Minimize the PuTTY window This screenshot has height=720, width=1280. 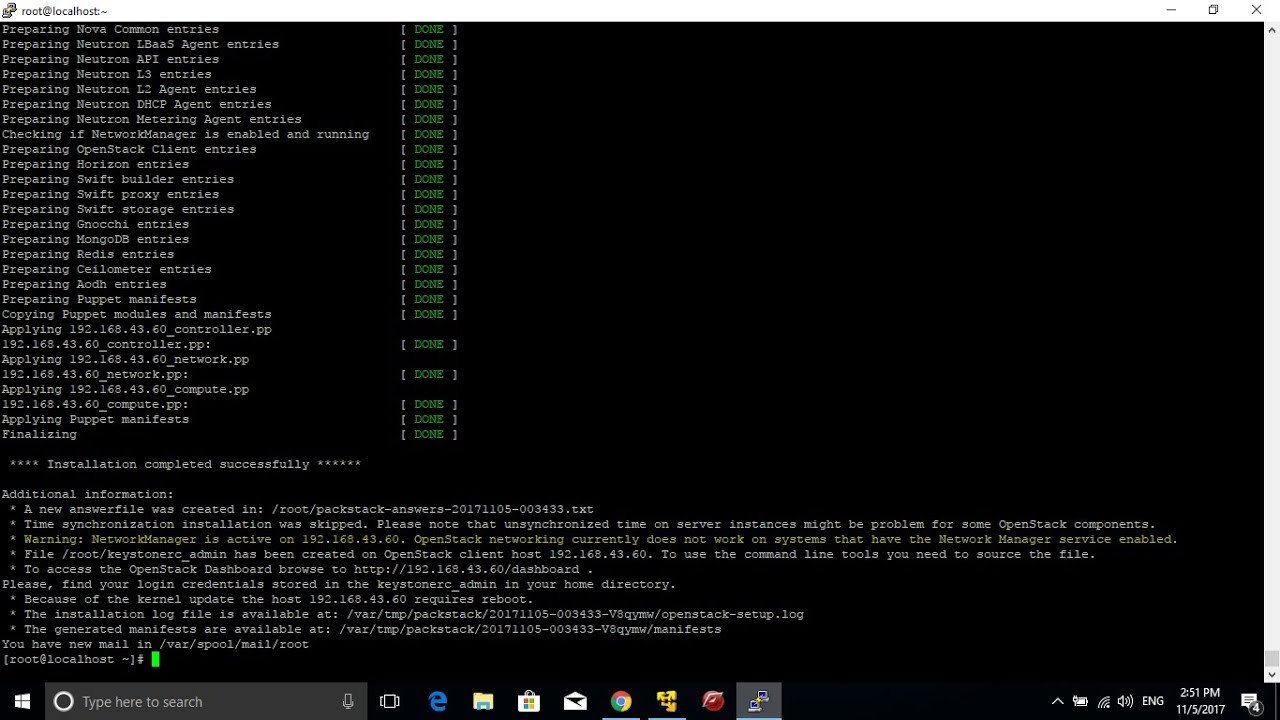(x=1171, y=10)
